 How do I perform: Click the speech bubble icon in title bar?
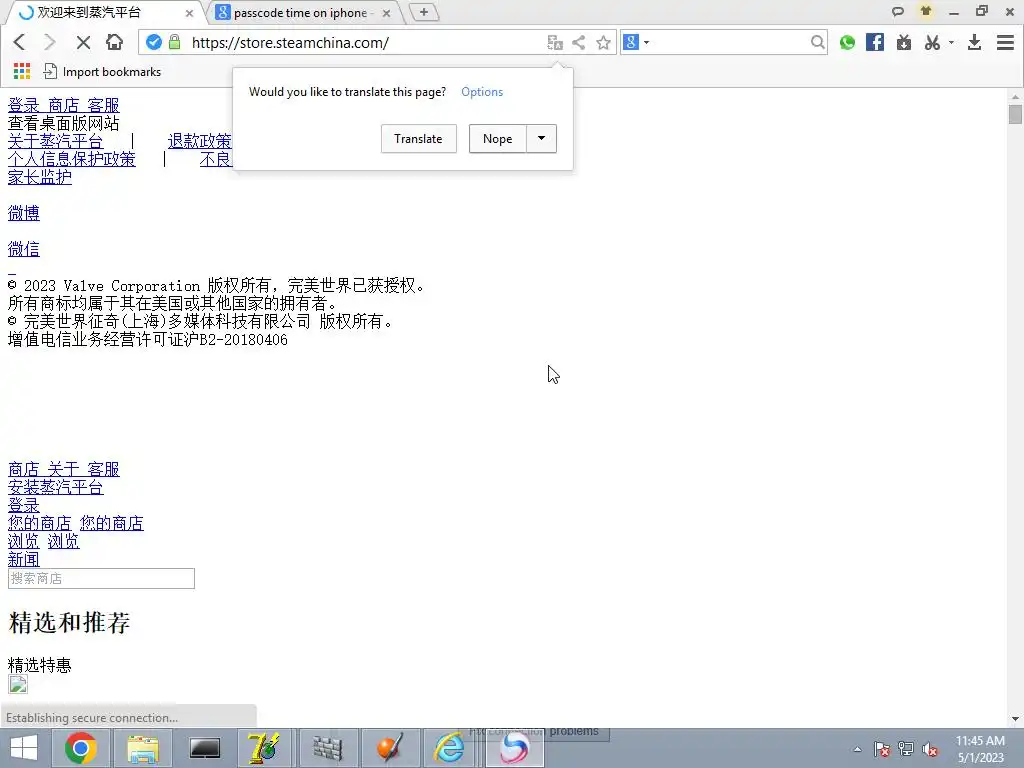(x=898, y=11)
